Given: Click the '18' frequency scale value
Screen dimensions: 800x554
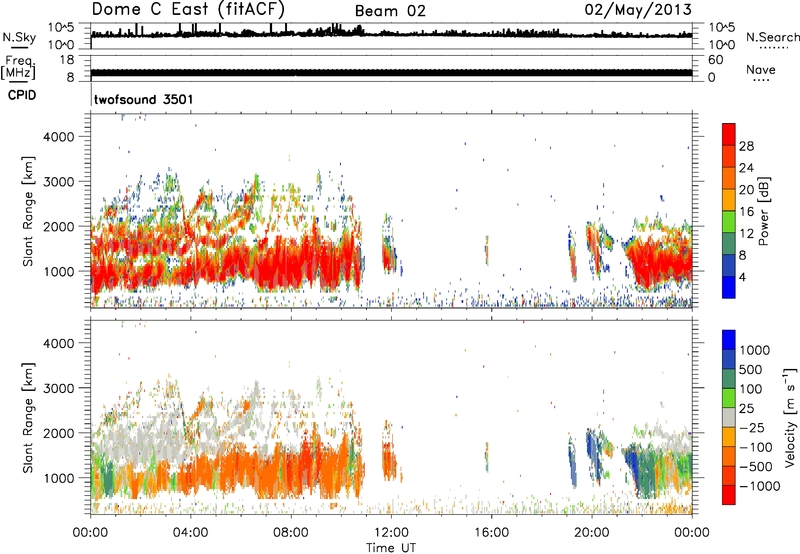Looking at the screenshot, I should (x=67, y=60).
